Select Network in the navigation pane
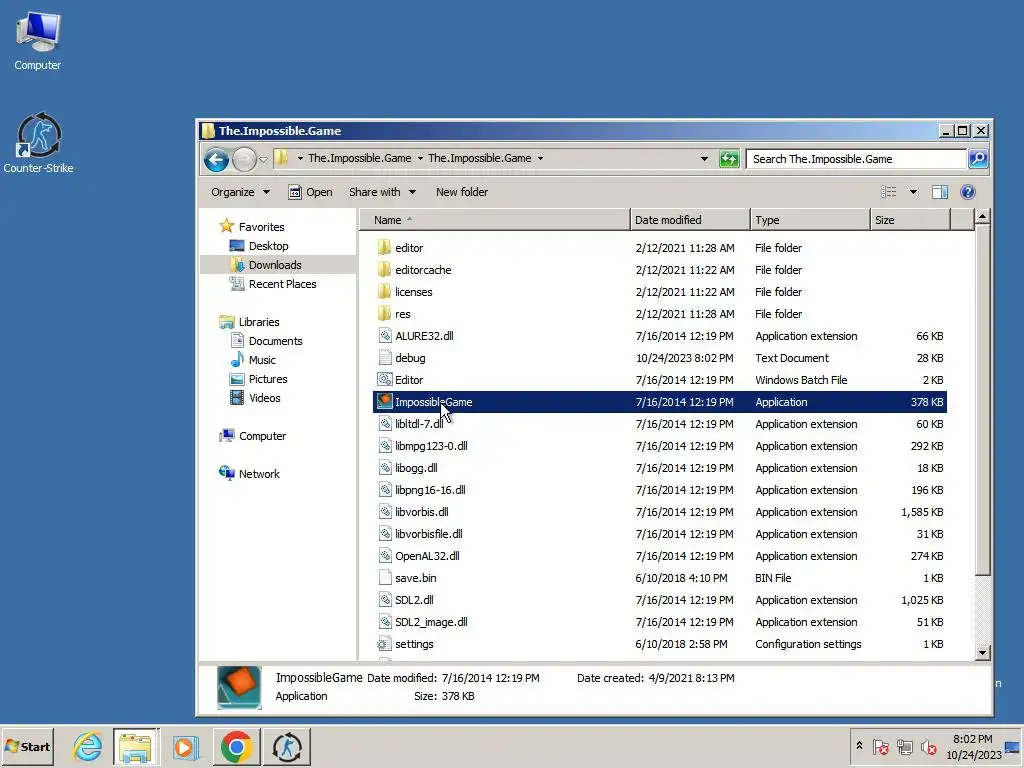 [249, 473]
